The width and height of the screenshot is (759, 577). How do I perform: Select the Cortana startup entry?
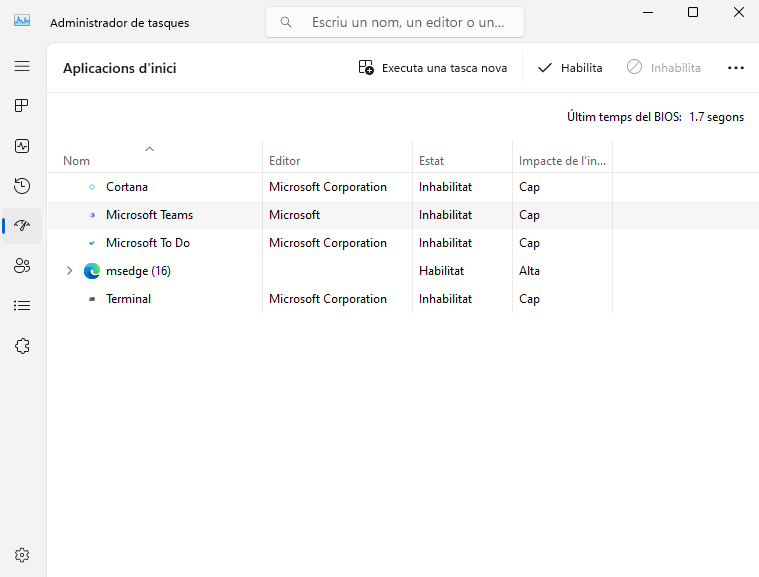pos(127,187)
